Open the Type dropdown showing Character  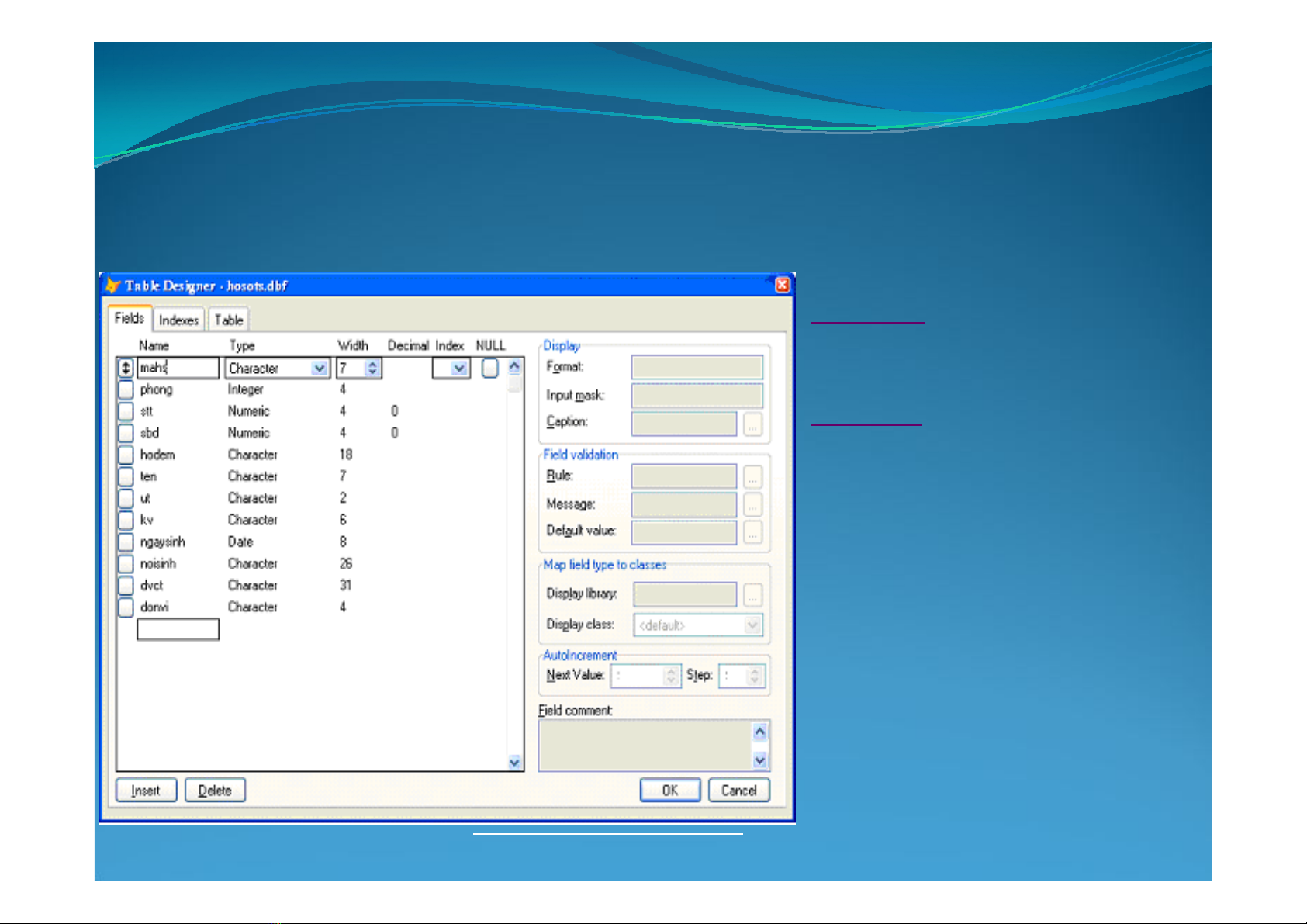(320, 369)
